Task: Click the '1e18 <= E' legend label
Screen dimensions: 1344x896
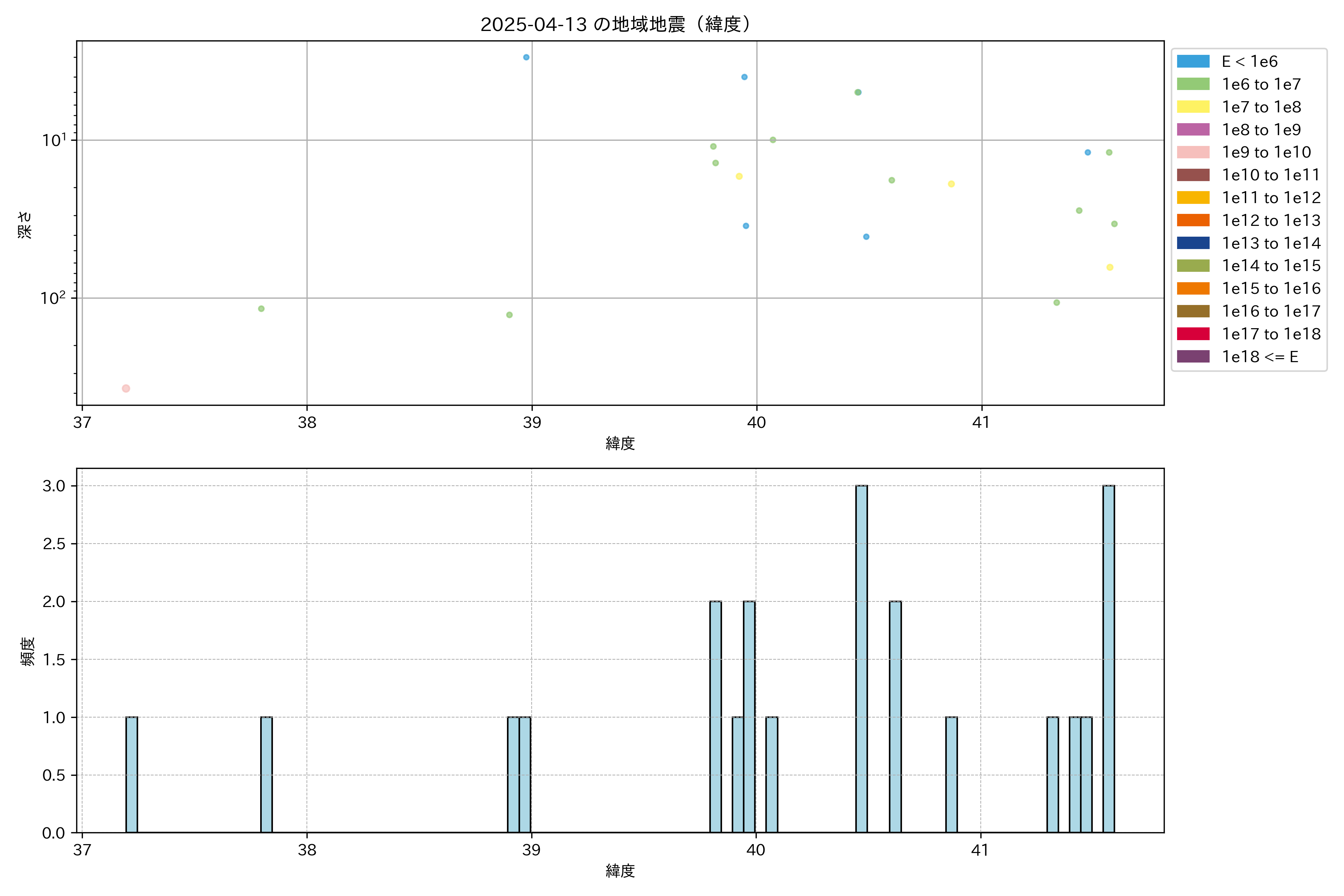Action: [1259, 357]
